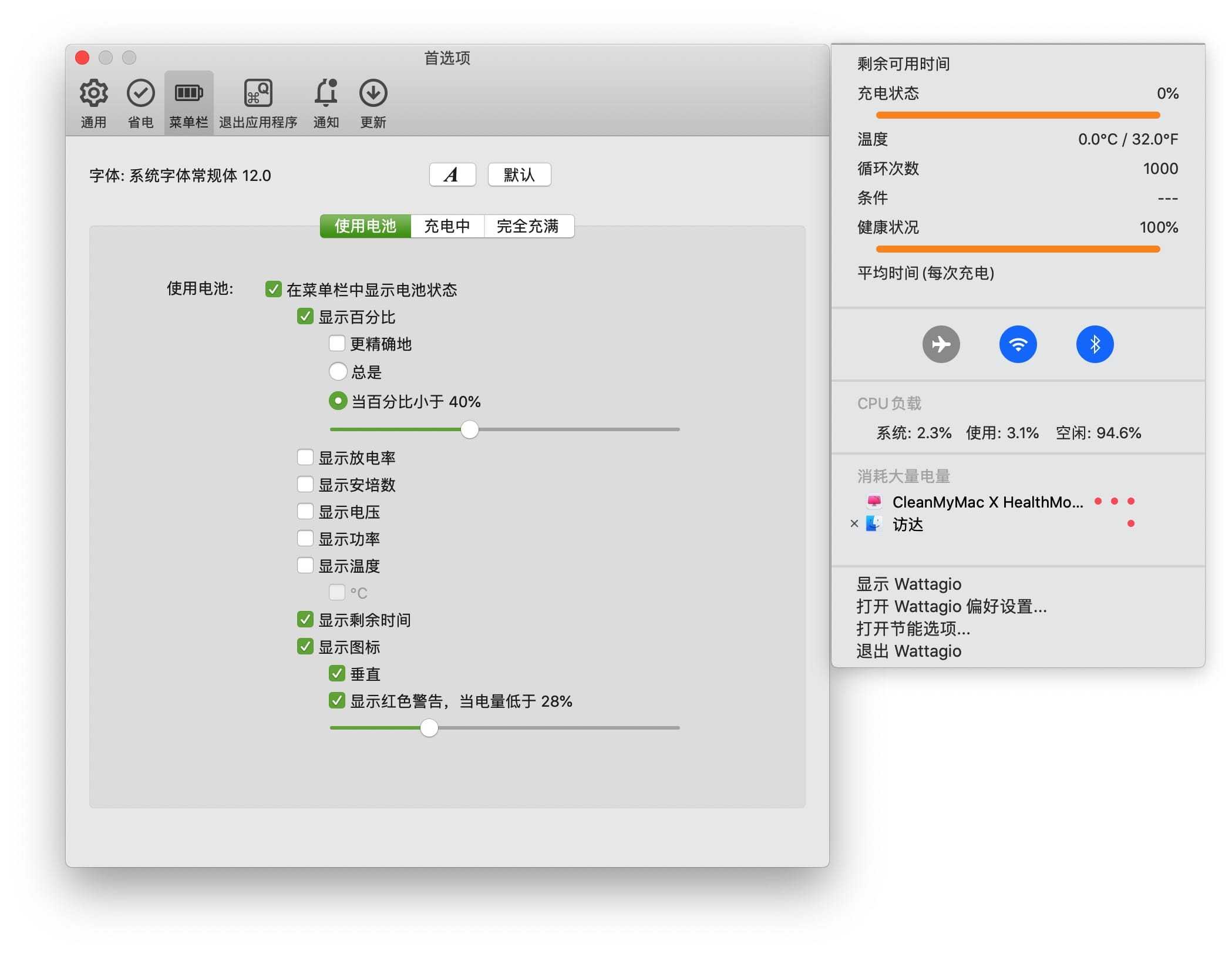Click the 默认 default font button
The height and width of the screenshot is (954, 1232).
519,175
